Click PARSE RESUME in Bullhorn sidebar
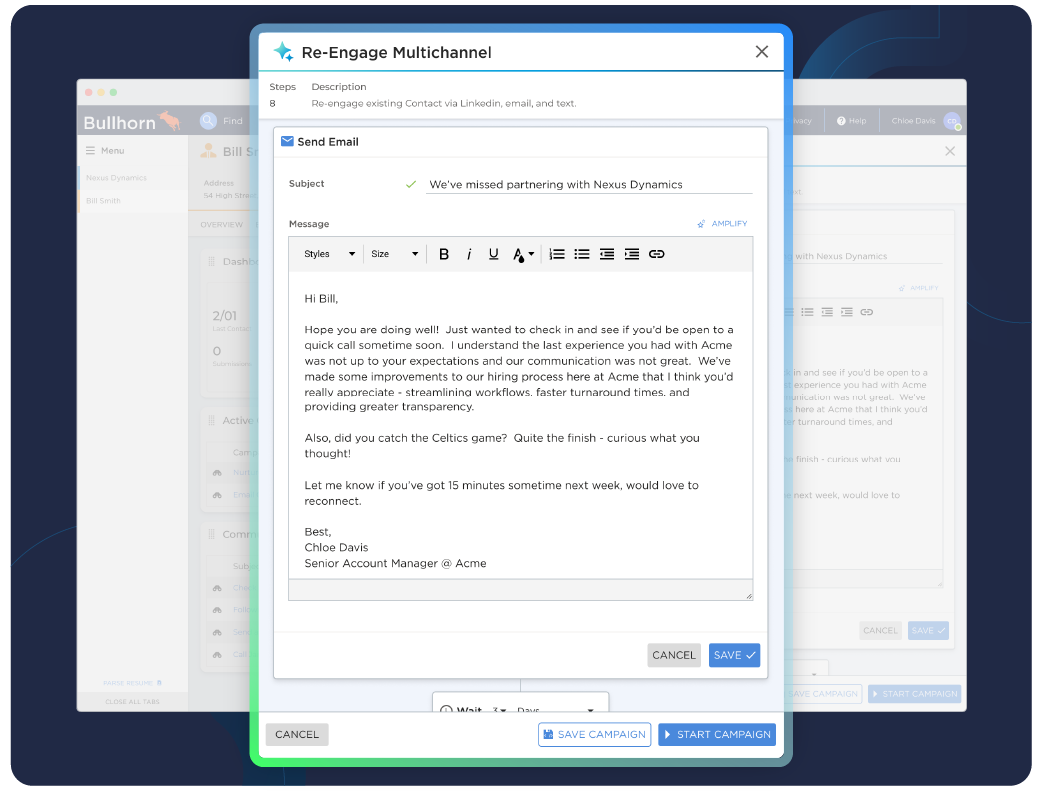 pos(132,683)
